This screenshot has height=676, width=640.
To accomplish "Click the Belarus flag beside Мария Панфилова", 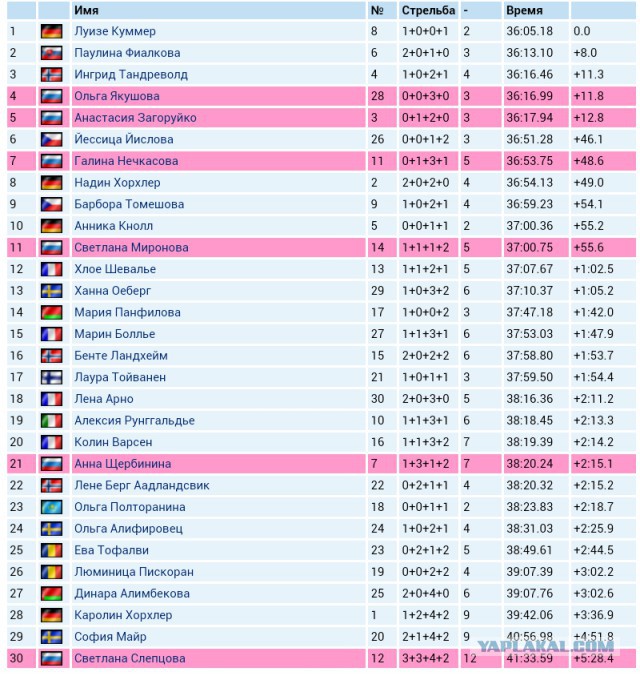I will click(52, 312).
